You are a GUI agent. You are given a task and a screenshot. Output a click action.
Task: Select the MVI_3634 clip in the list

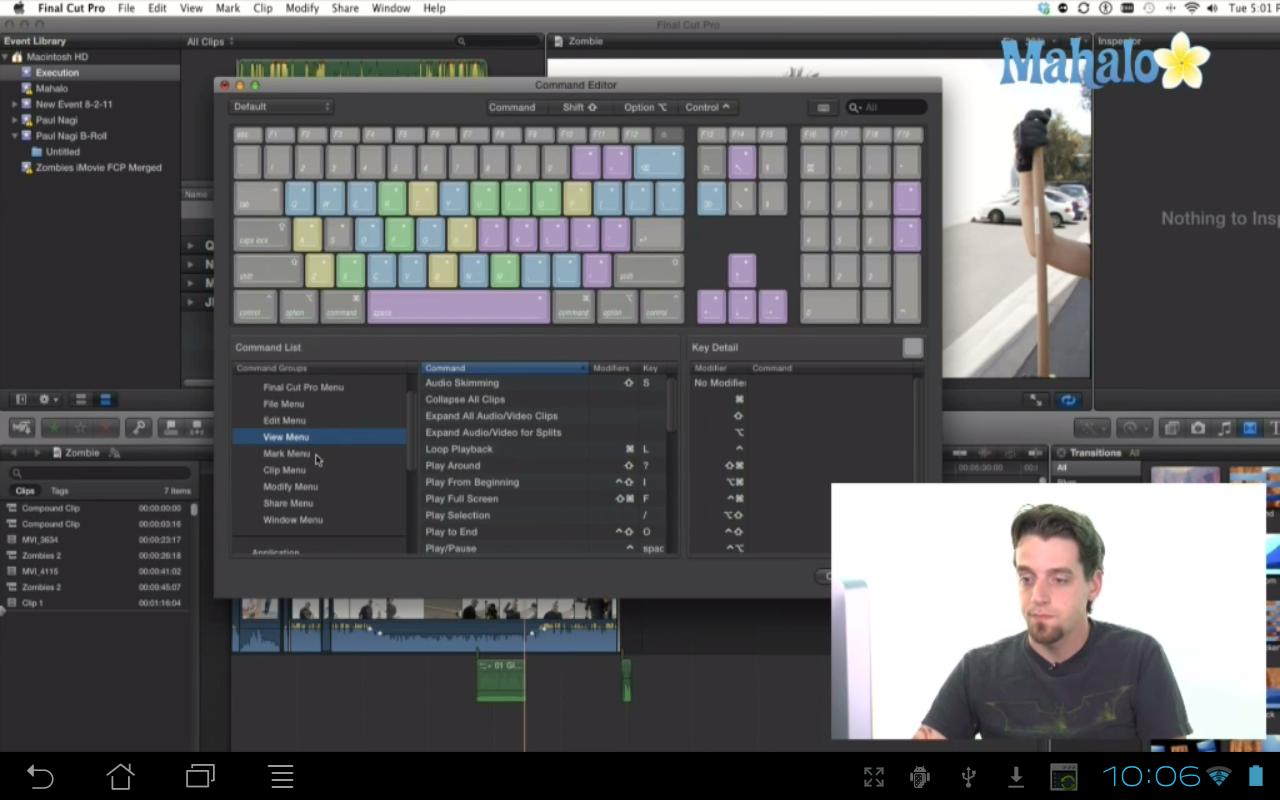point(96,540)
